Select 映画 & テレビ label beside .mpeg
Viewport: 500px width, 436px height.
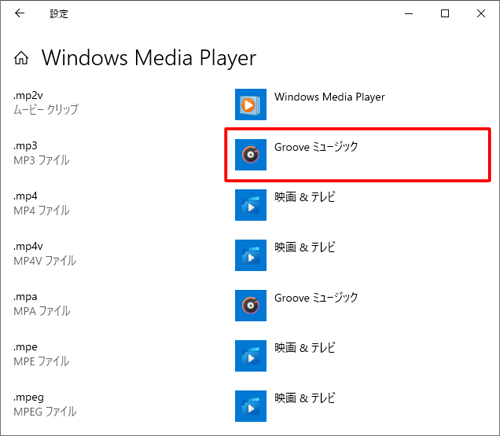(305, 398)
